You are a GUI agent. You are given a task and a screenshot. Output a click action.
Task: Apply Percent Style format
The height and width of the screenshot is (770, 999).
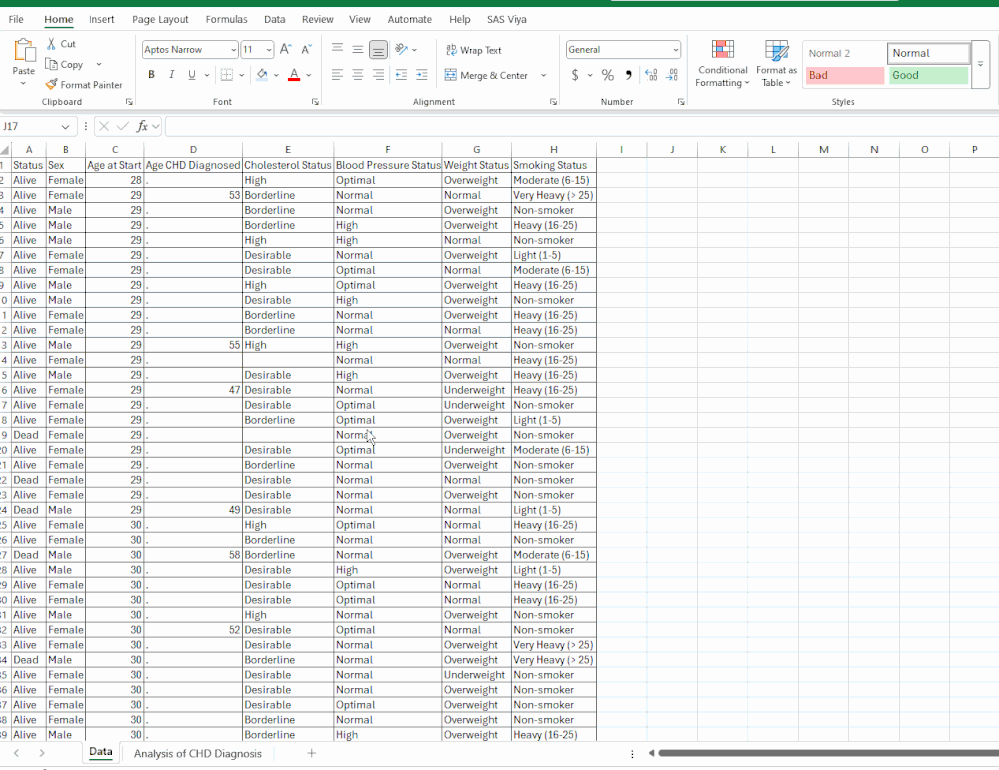tap(608, 75)
